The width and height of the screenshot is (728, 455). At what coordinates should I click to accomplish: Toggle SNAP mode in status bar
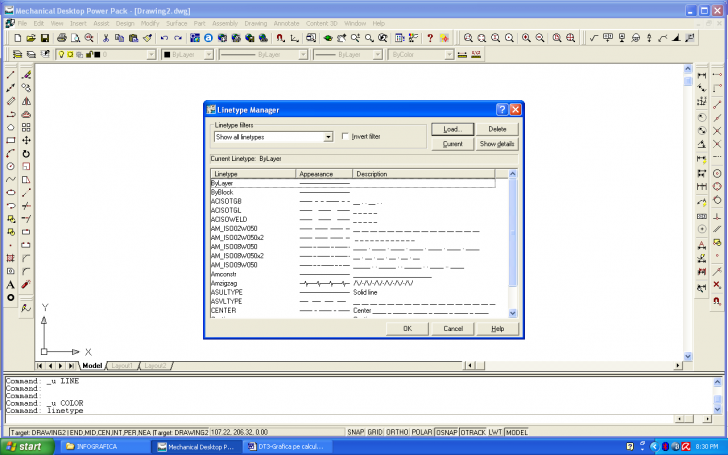(x=356, y=432)
